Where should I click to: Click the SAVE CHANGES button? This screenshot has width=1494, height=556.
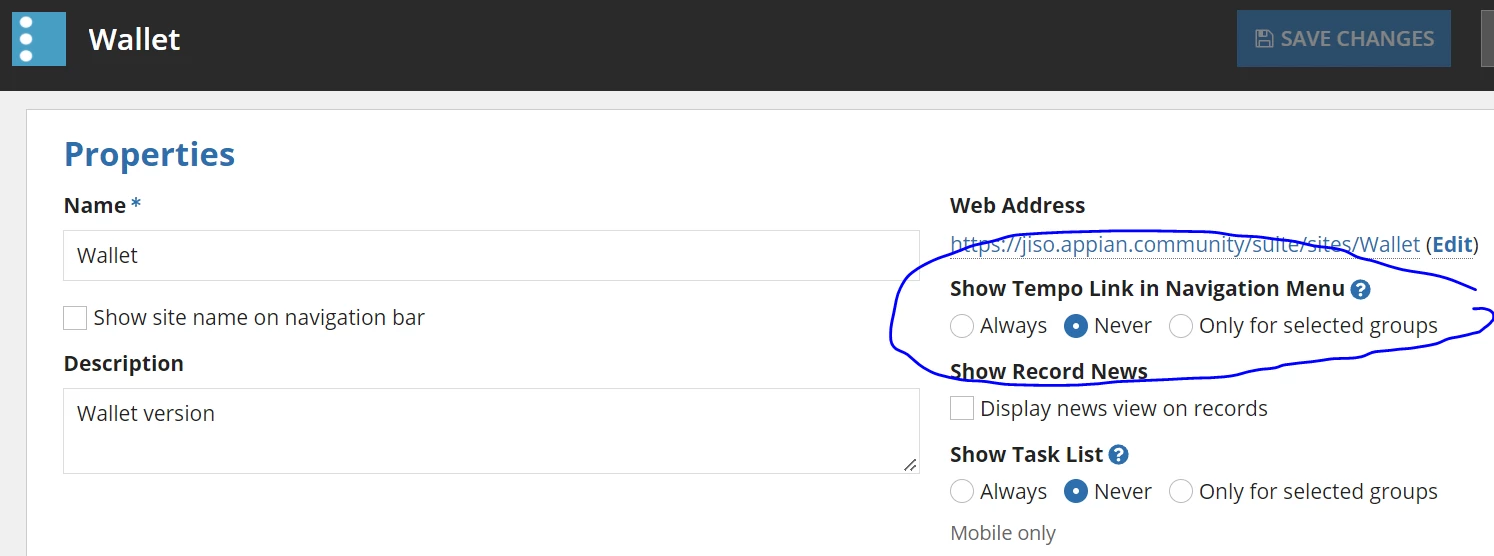(1344, 39)
